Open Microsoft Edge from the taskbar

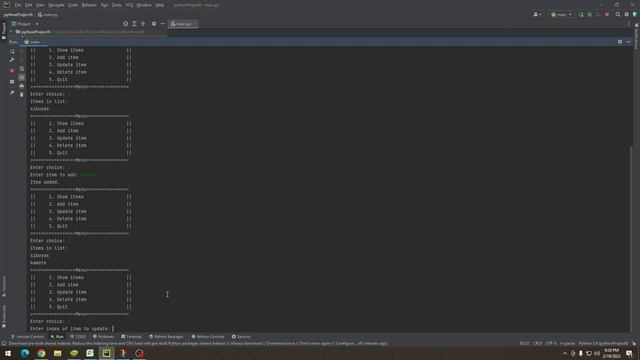click(24, 353)
